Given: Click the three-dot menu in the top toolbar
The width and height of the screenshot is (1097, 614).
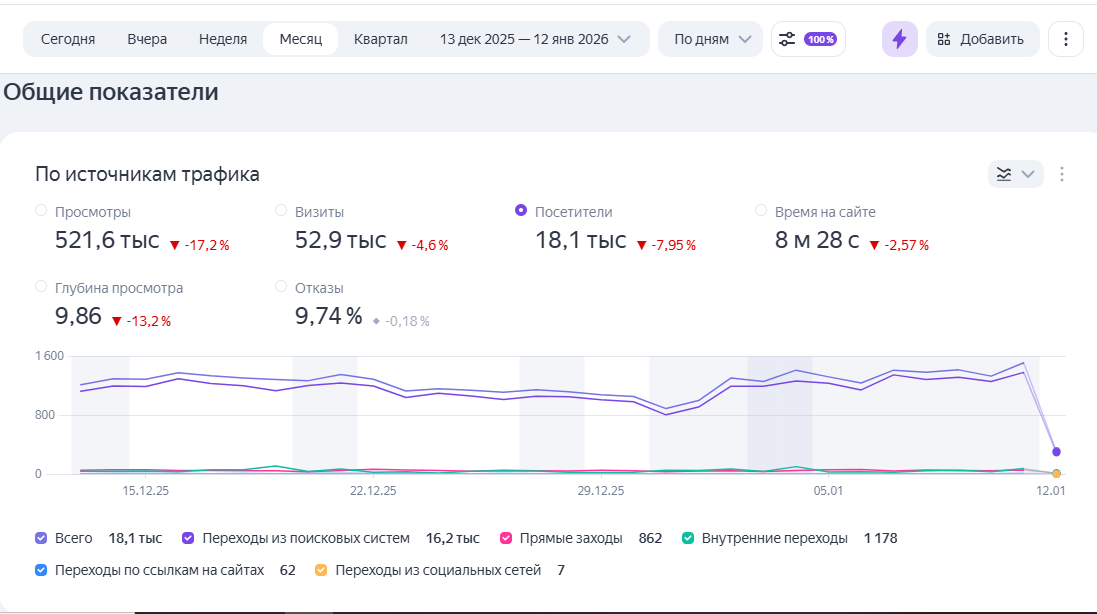Looking at the screenshot, I should 1065,39.
